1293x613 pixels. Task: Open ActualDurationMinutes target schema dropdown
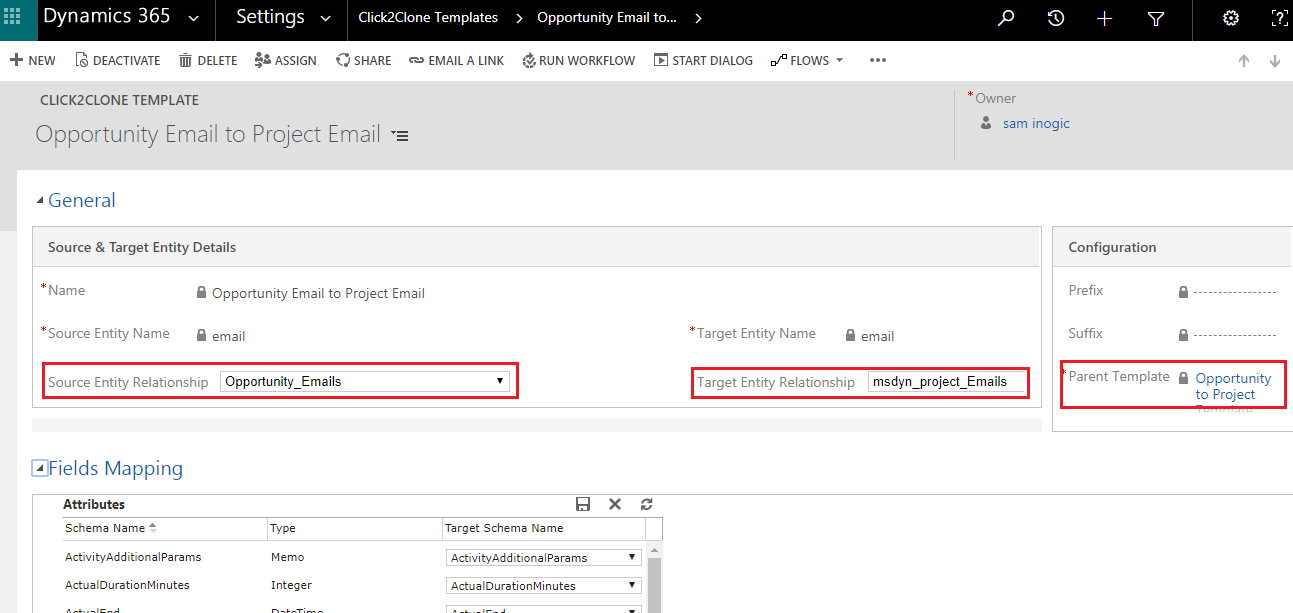click(543, 585)
